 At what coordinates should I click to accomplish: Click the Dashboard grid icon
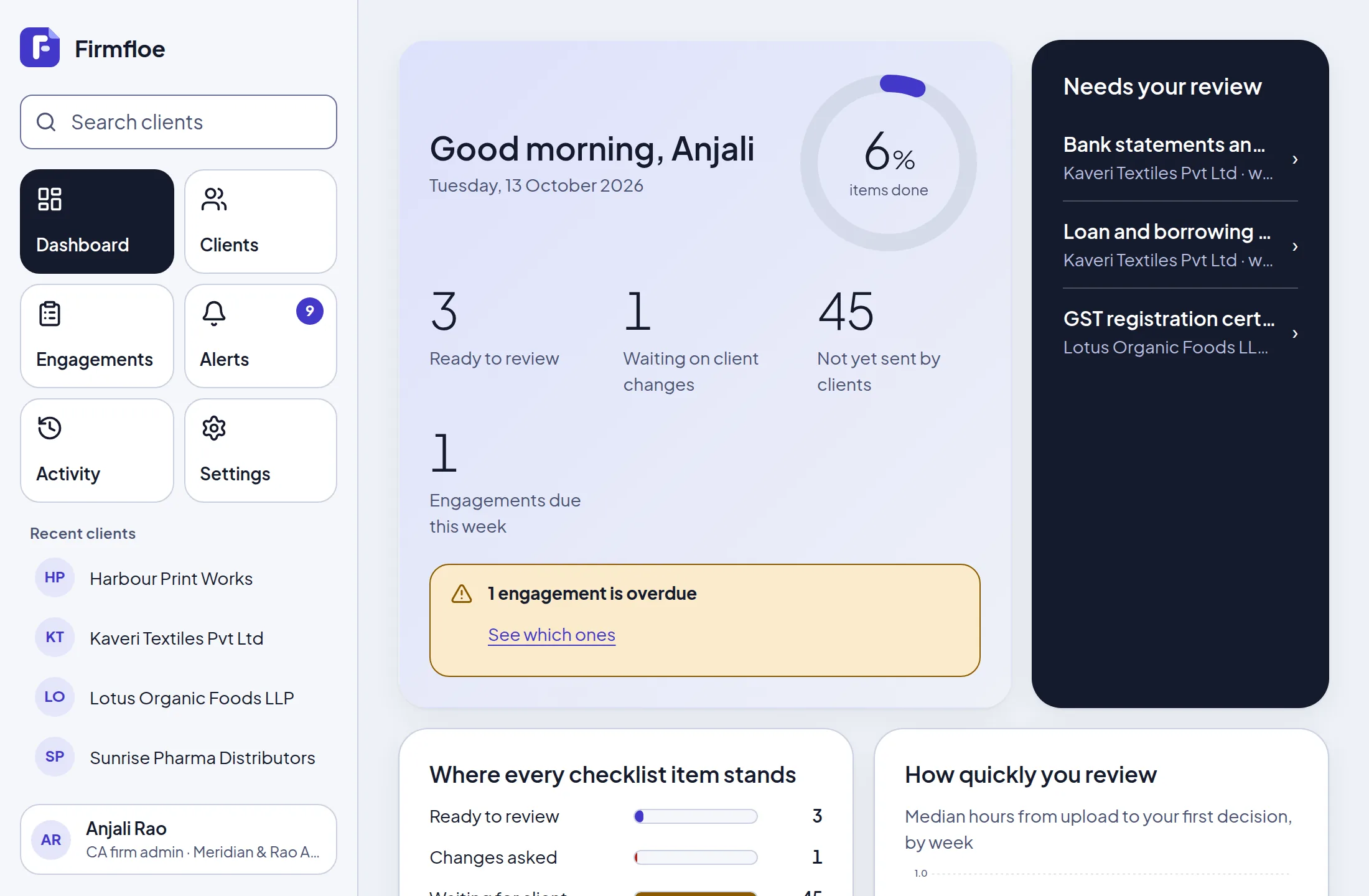pos(50,199)
